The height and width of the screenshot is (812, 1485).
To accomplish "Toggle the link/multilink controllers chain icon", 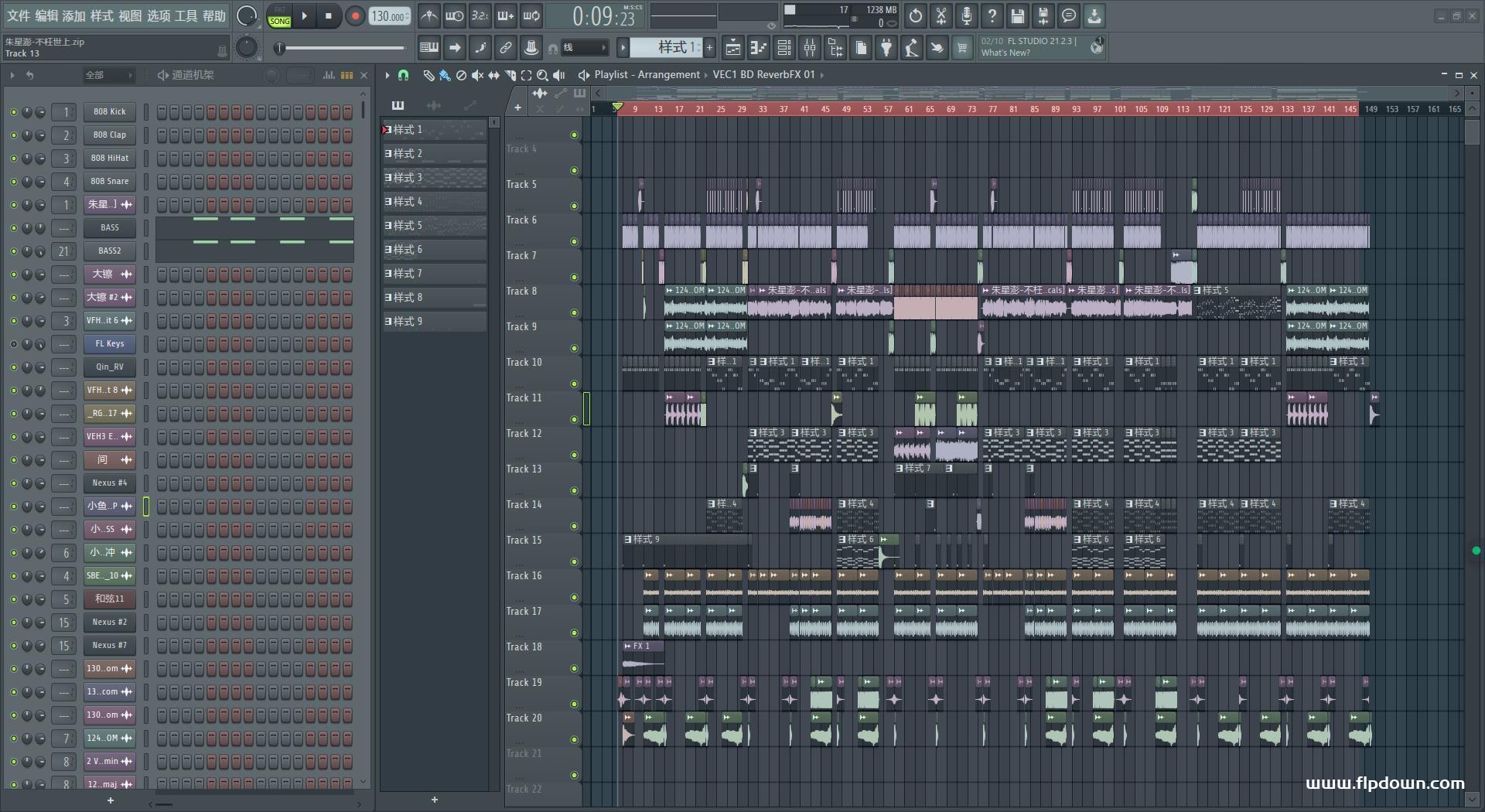I will (x=506, y=48).
